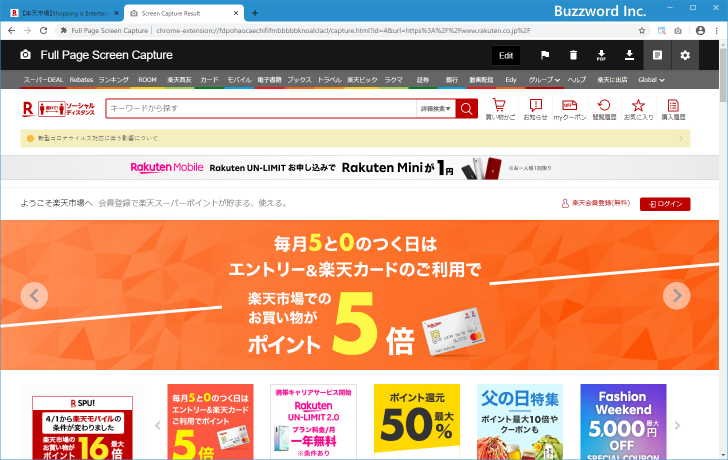Open the shopping cart icon
Image resolution: width=728 pixels, height=460 pixels.
click(500, 110)
